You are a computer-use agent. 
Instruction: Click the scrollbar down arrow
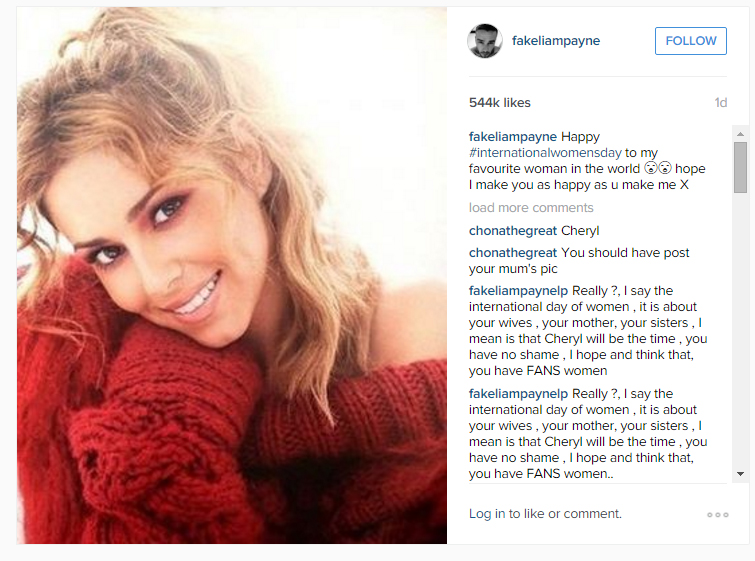(x=740, y=474)
